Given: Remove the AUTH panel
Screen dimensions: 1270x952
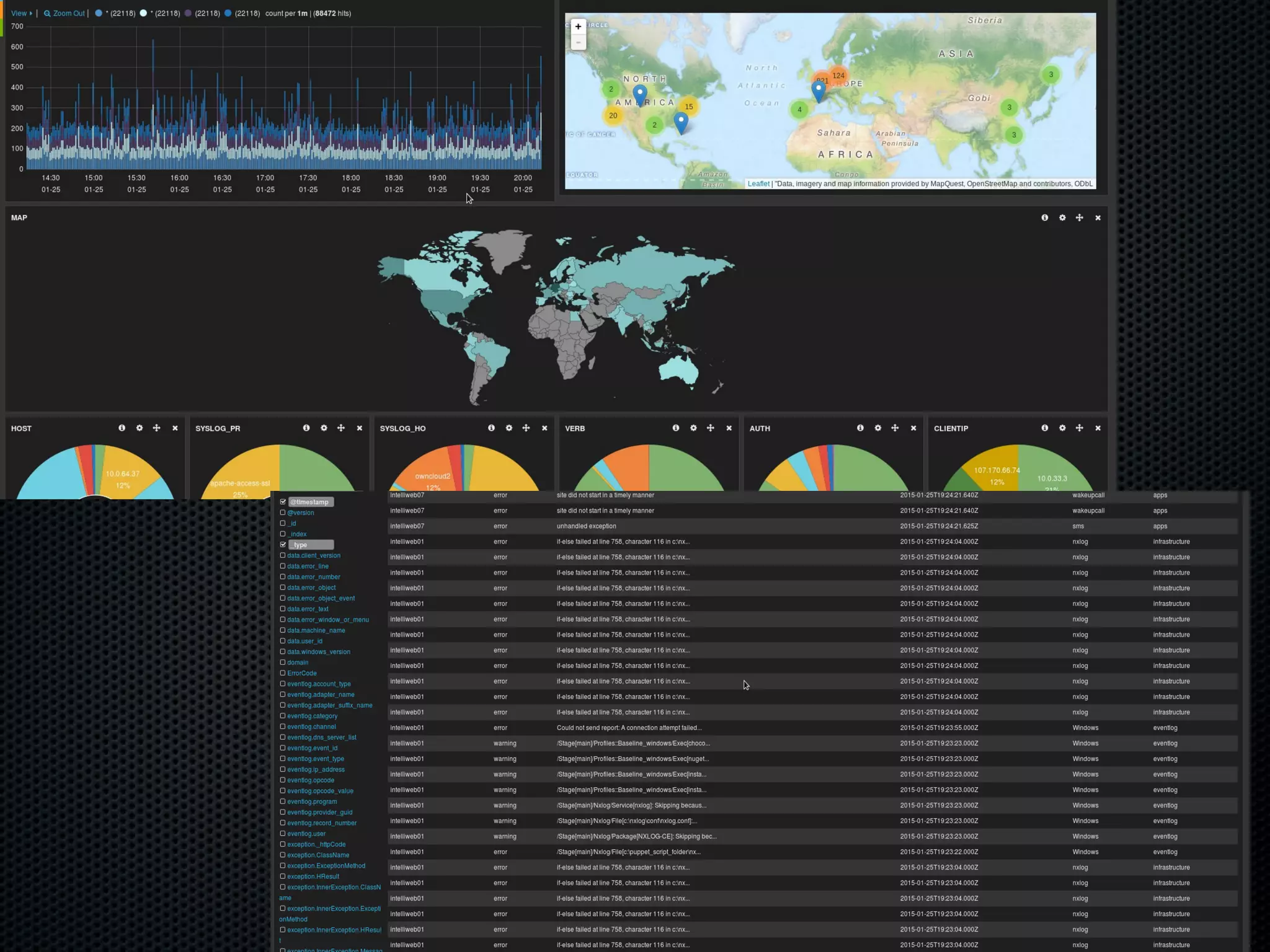Looking at the screenshot, I should click(x=913, y=428).
